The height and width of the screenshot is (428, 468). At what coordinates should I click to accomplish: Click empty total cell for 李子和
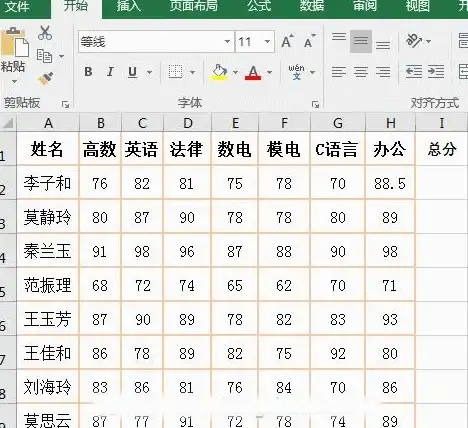442,183
